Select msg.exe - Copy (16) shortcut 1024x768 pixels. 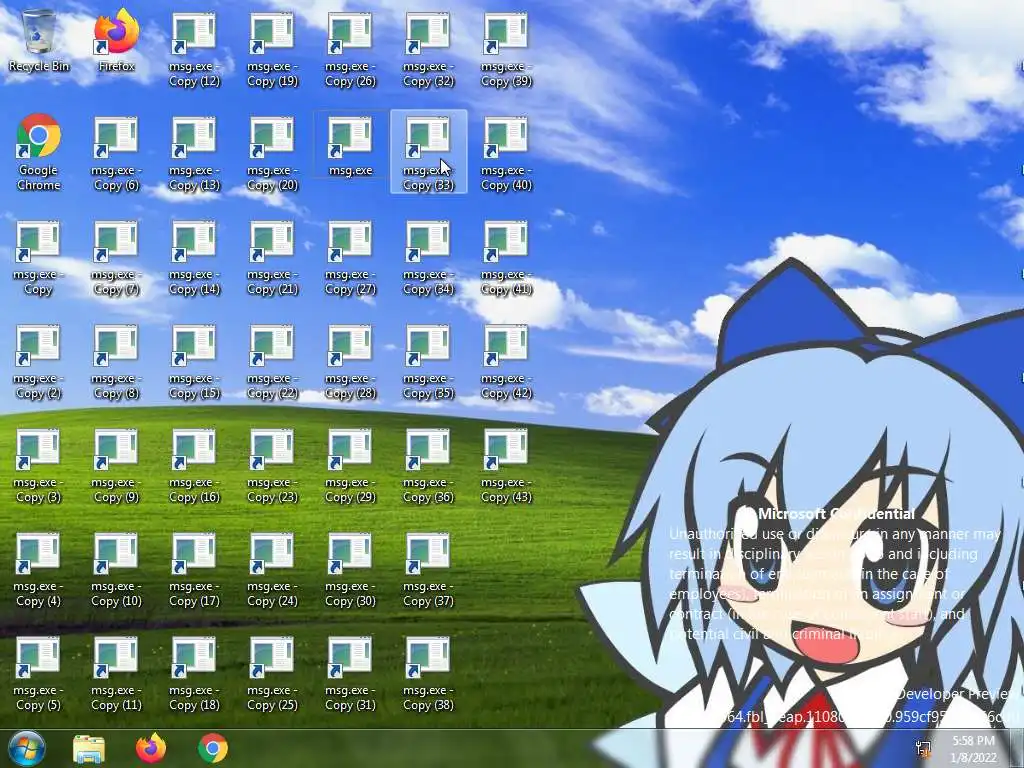(x=194, y=465)
